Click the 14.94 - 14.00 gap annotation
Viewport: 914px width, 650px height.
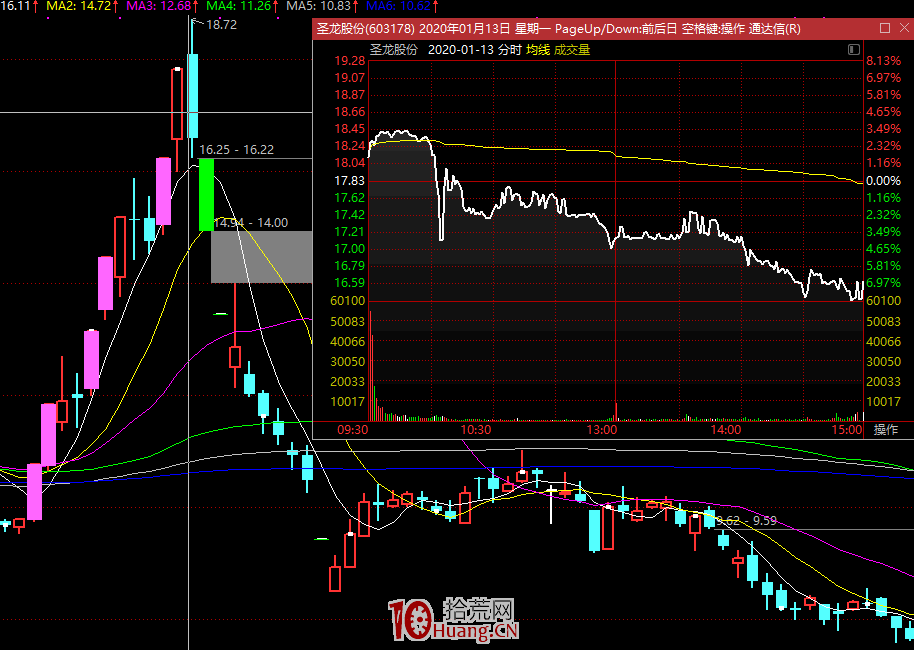251,223
